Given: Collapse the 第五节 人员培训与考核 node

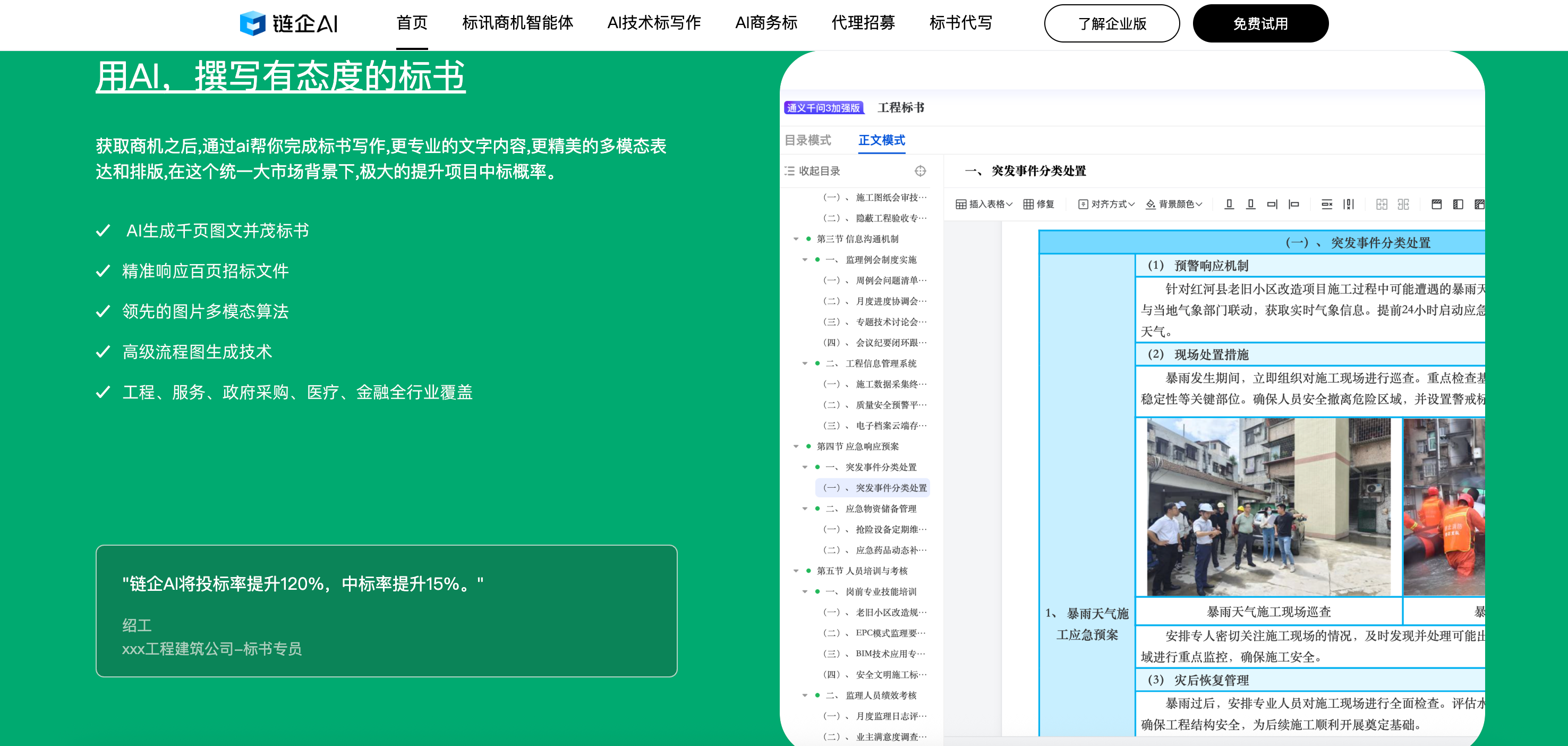Looking at the screenshot, I should click(796, 571).
